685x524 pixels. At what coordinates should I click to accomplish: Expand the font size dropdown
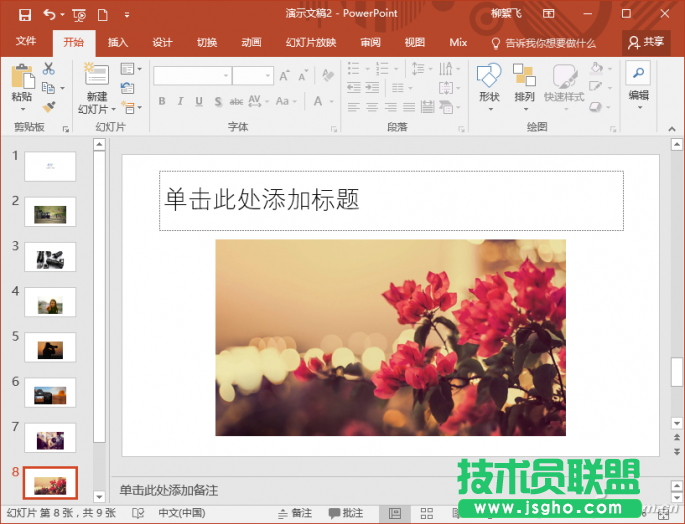pyautogui.click(x=267, y=76)
